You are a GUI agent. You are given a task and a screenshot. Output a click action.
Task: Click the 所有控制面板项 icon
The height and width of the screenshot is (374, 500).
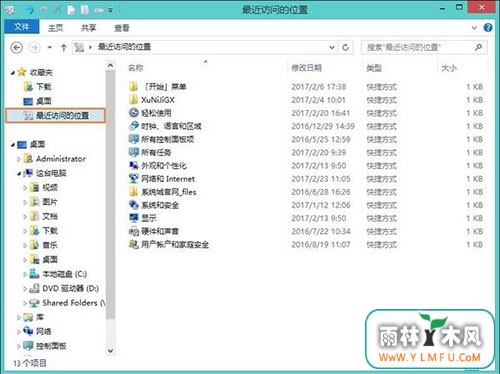[133, 139]
